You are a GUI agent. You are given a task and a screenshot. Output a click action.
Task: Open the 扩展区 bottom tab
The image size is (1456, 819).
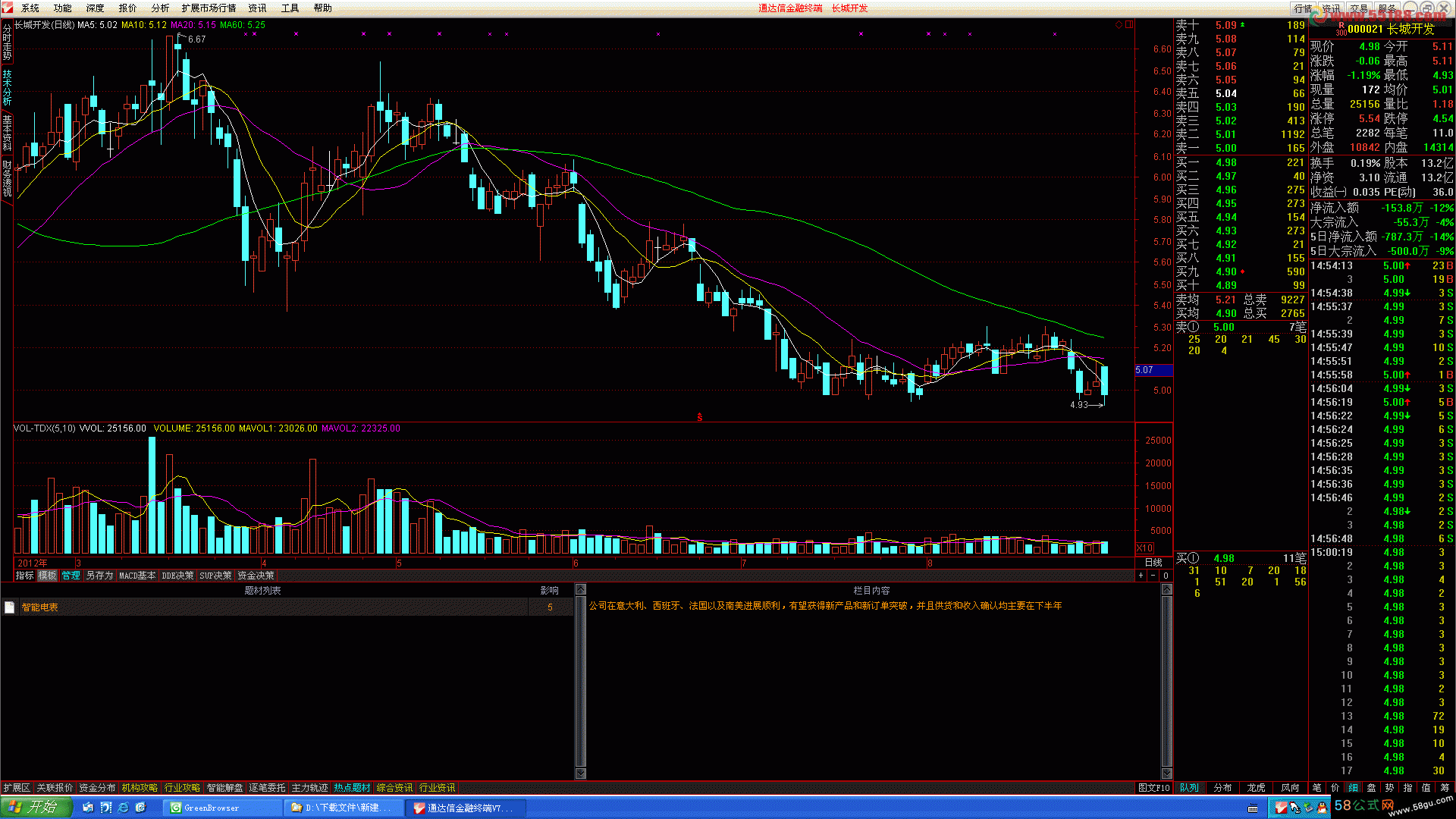click(x=17, y=788)
